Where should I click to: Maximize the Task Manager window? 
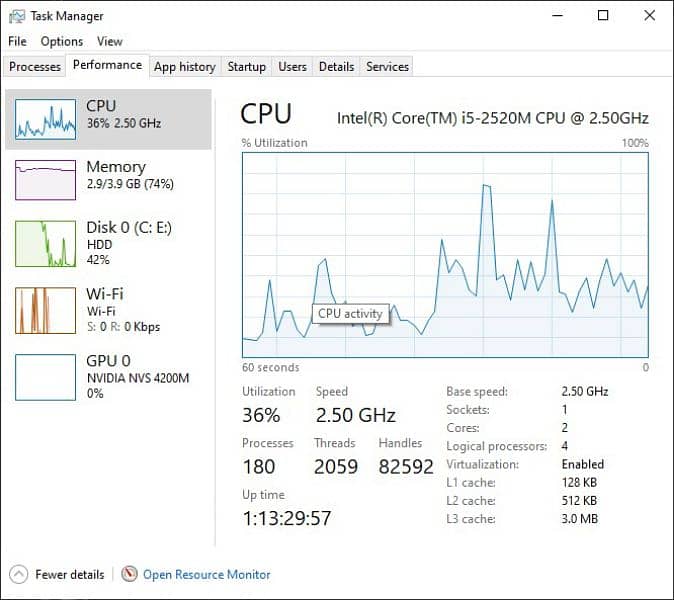click(x=603, y=16)
